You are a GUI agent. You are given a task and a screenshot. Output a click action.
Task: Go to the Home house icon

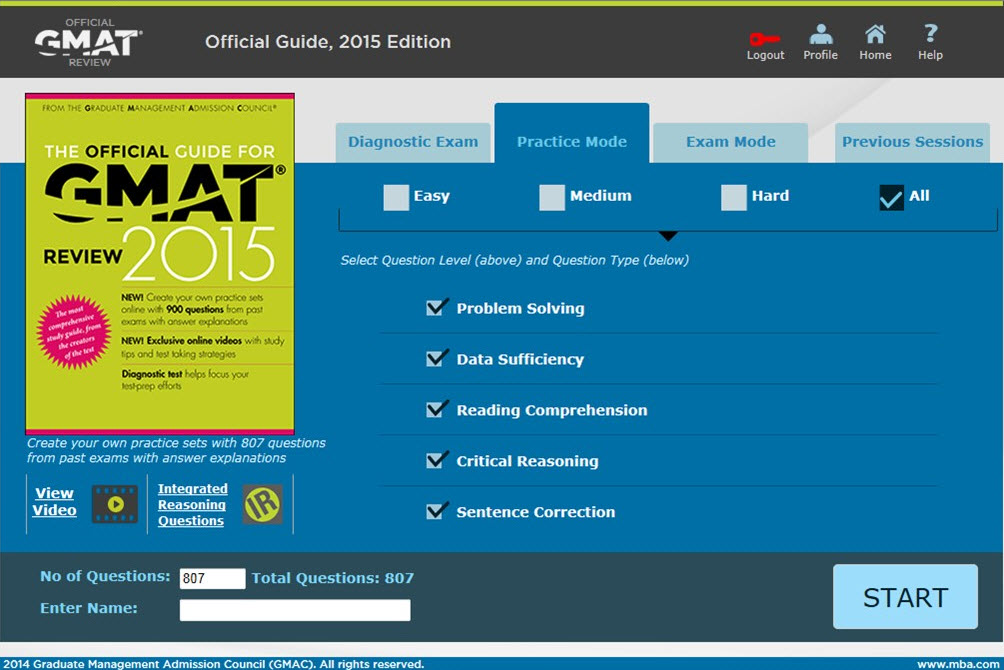tap(875, 34)
